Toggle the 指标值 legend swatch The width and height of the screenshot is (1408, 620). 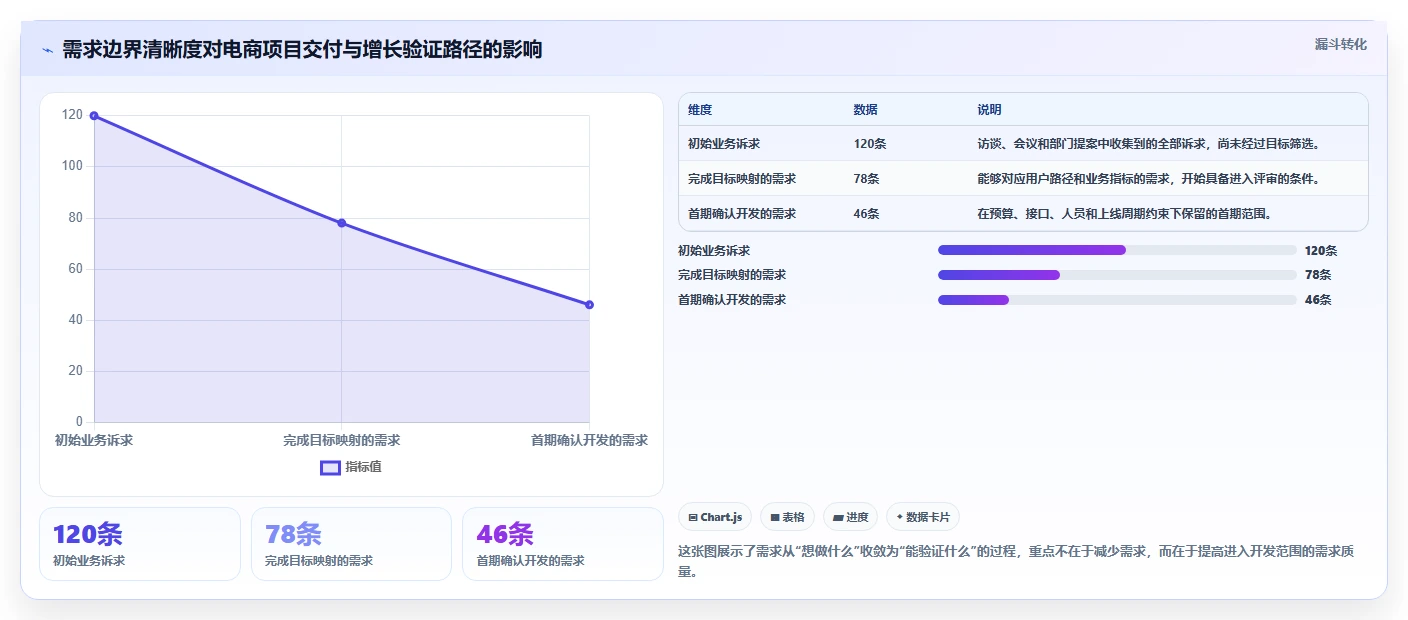[330, 467]
